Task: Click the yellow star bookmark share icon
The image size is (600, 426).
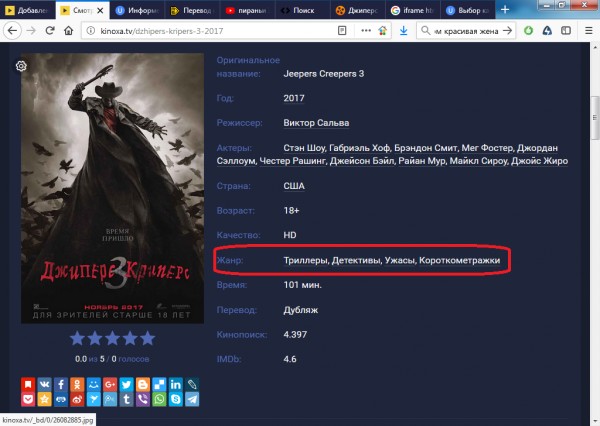Action: point(44,399)
